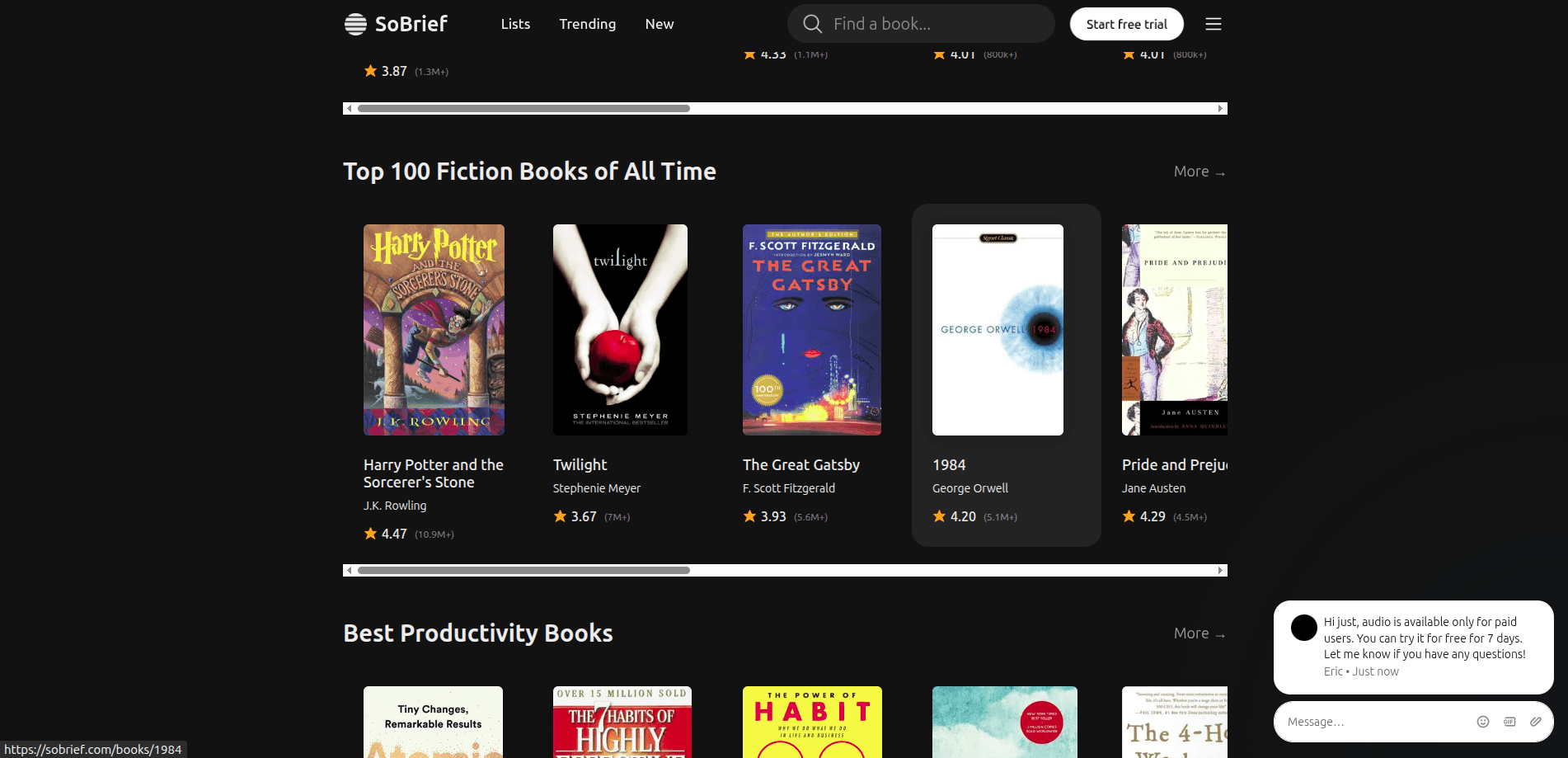This screenshot has height=758, width=1568.
Task: Click right arrow of upper list scrollbar
Action: [1221, 108]
